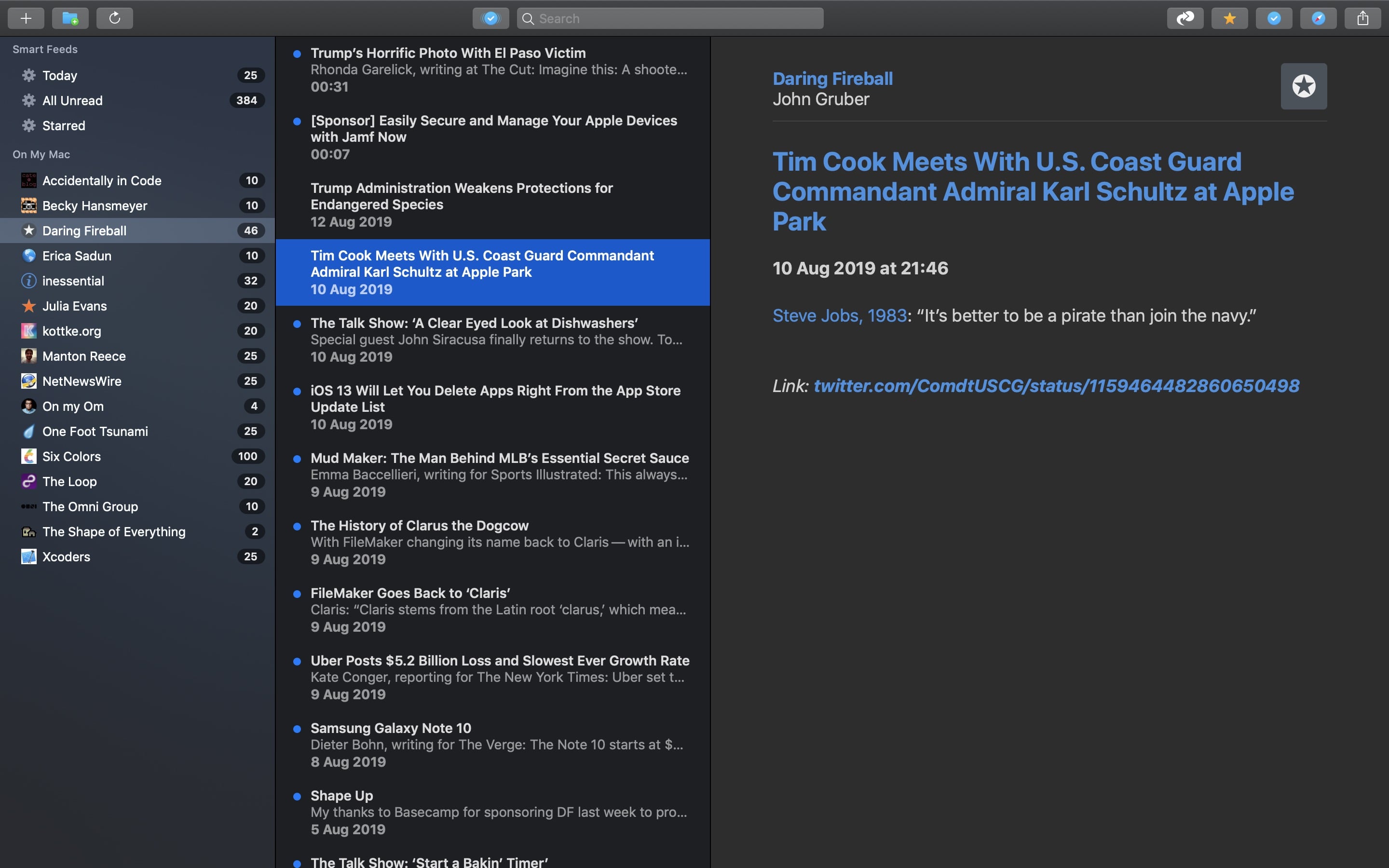
Task: Click the orange star icon for Julia Evans
Action: pyautogui.click(x=29, y=306)
